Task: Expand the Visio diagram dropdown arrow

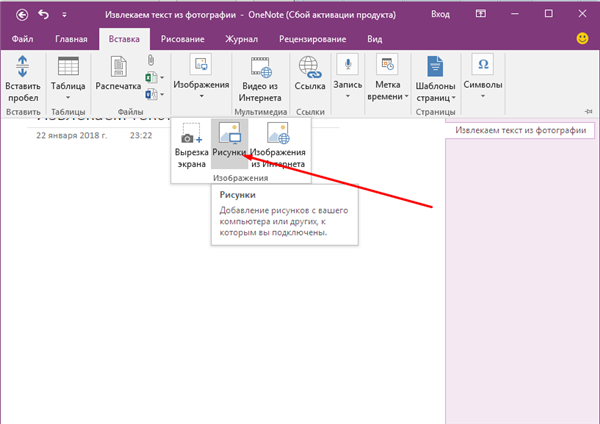Action: click(x=162, y=95)
